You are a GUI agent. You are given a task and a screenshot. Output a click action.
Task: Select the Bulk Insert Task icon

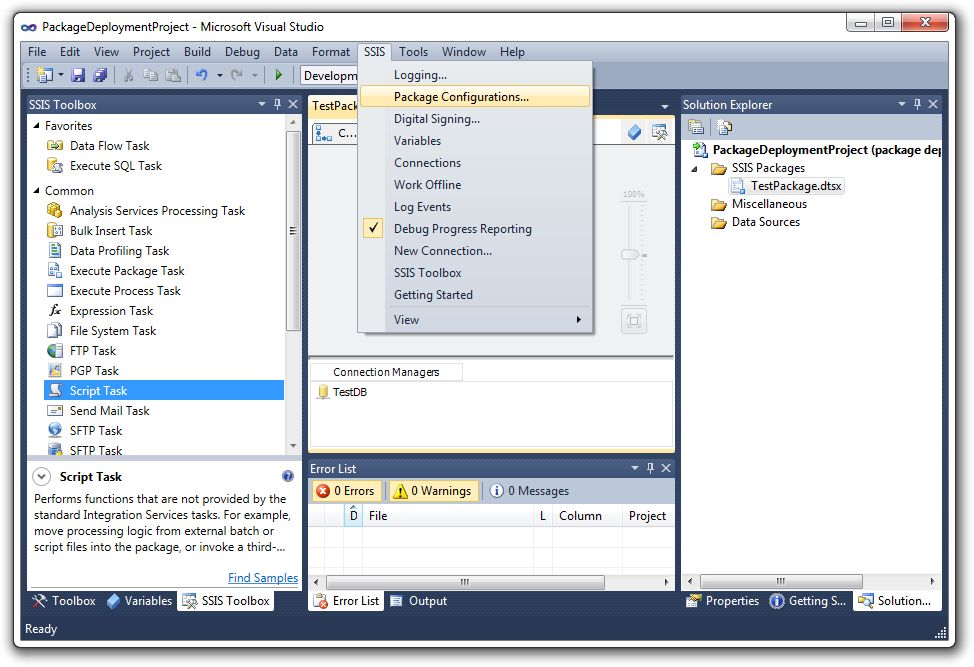click(x=55, y=230)
